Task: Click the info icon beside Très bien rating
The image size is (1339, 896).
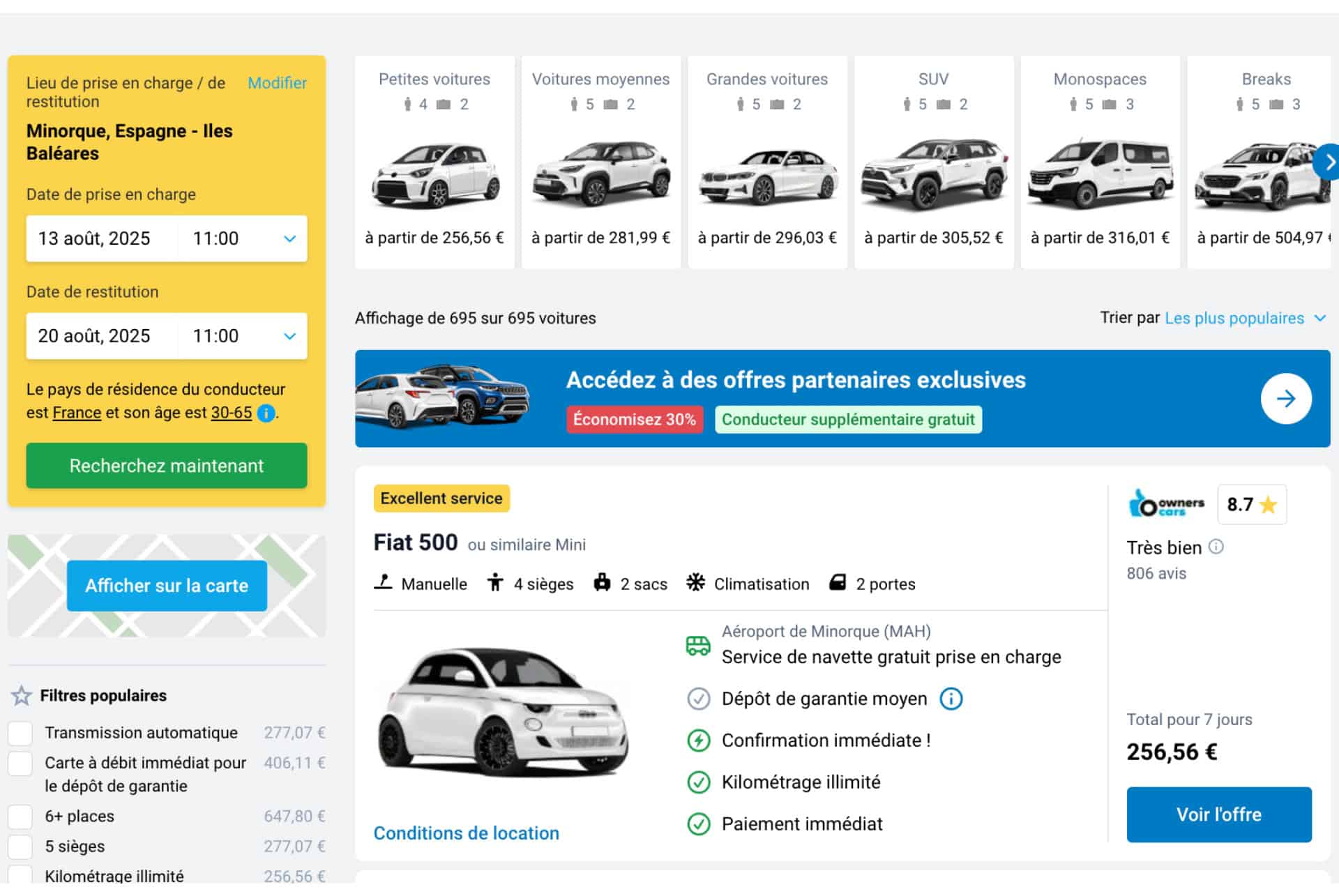Action: click(1216, 547)
